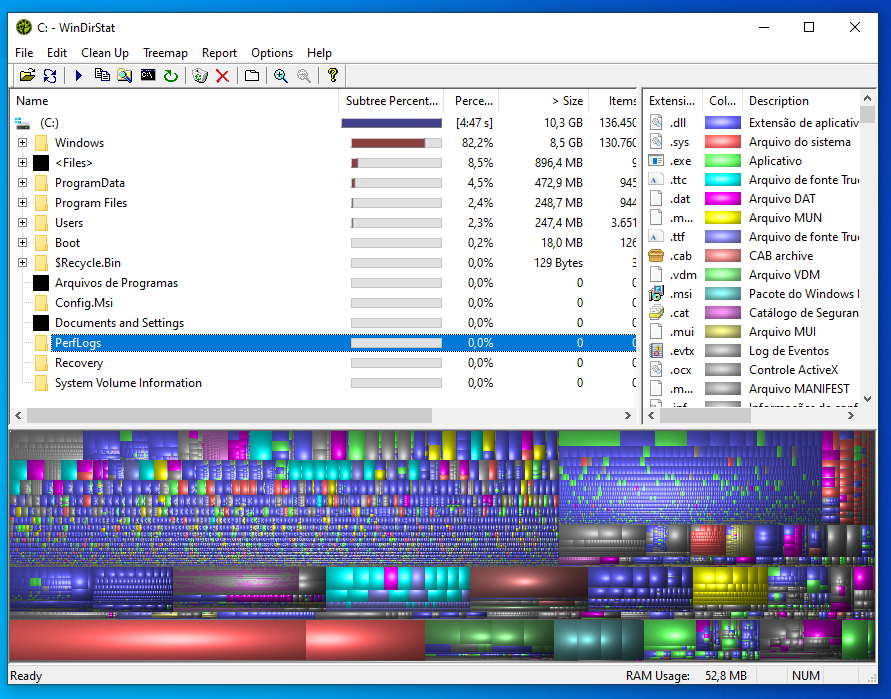891x699 pixels.
Task: Click the green Refresh Selected icon
Action: coord(171,76)
